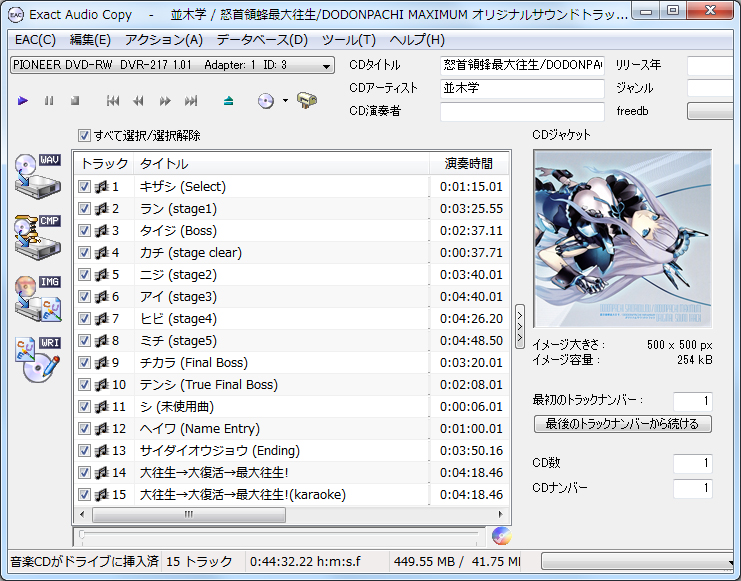Click the EAC app icon in title bar
741x581 pixels.
pyautogui.click(x=16, y=15)
